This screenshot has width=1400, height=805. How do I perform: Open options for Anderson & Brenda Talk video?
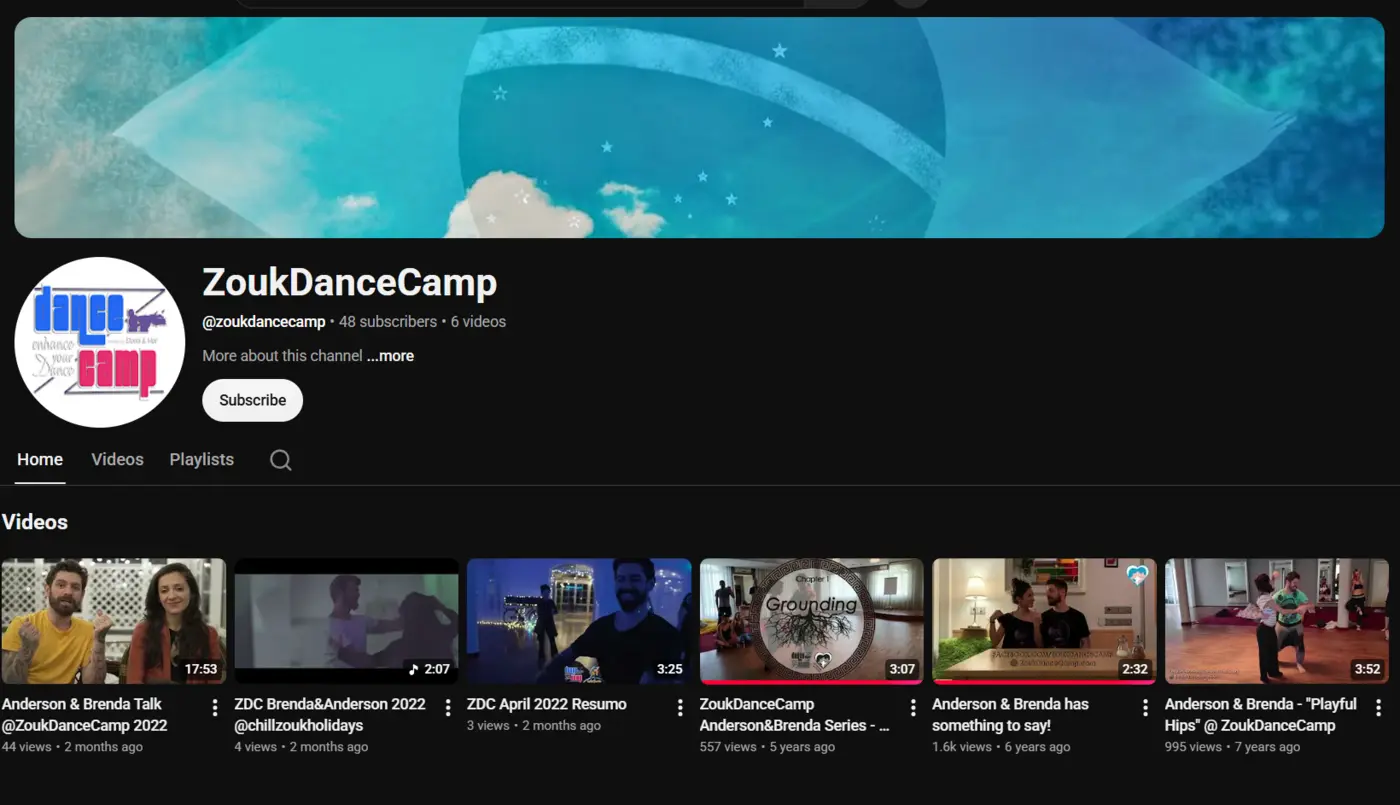point(215,708)
